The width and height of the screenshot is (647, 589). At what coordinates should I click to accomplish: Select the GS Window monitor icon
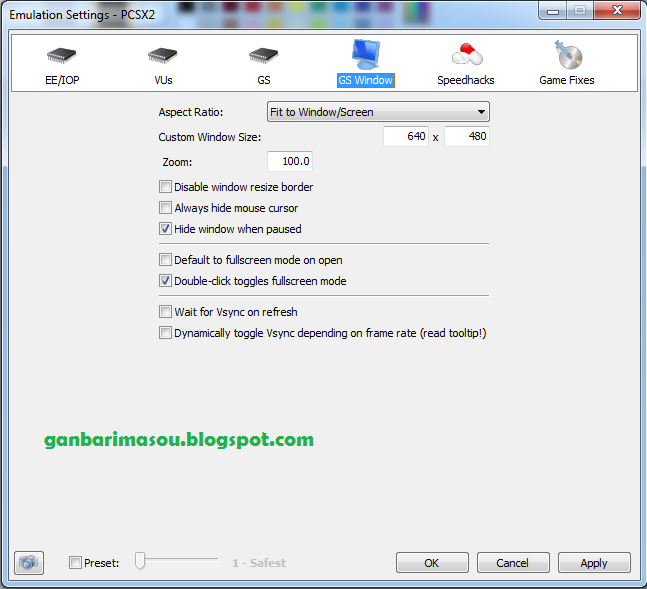[365, 54]
